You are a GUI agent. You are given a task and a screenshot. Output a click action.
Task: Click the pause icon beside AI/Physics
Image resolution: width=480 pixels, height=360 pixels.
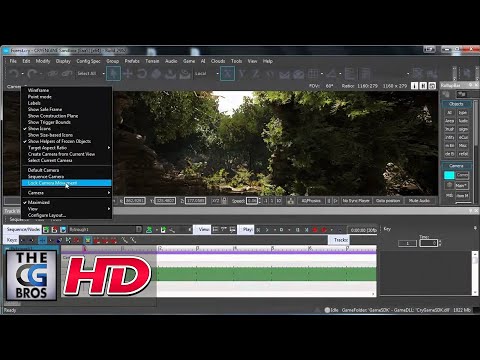click(329, 201)
